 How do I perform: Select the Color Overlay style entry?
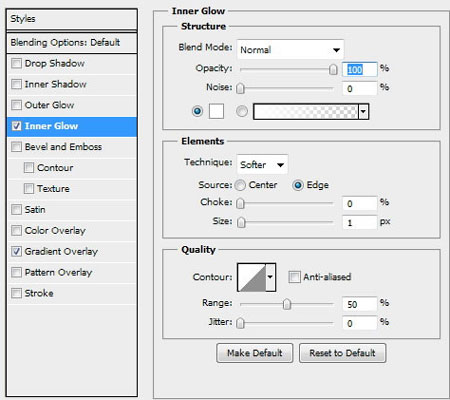click(x=72, y=230)
